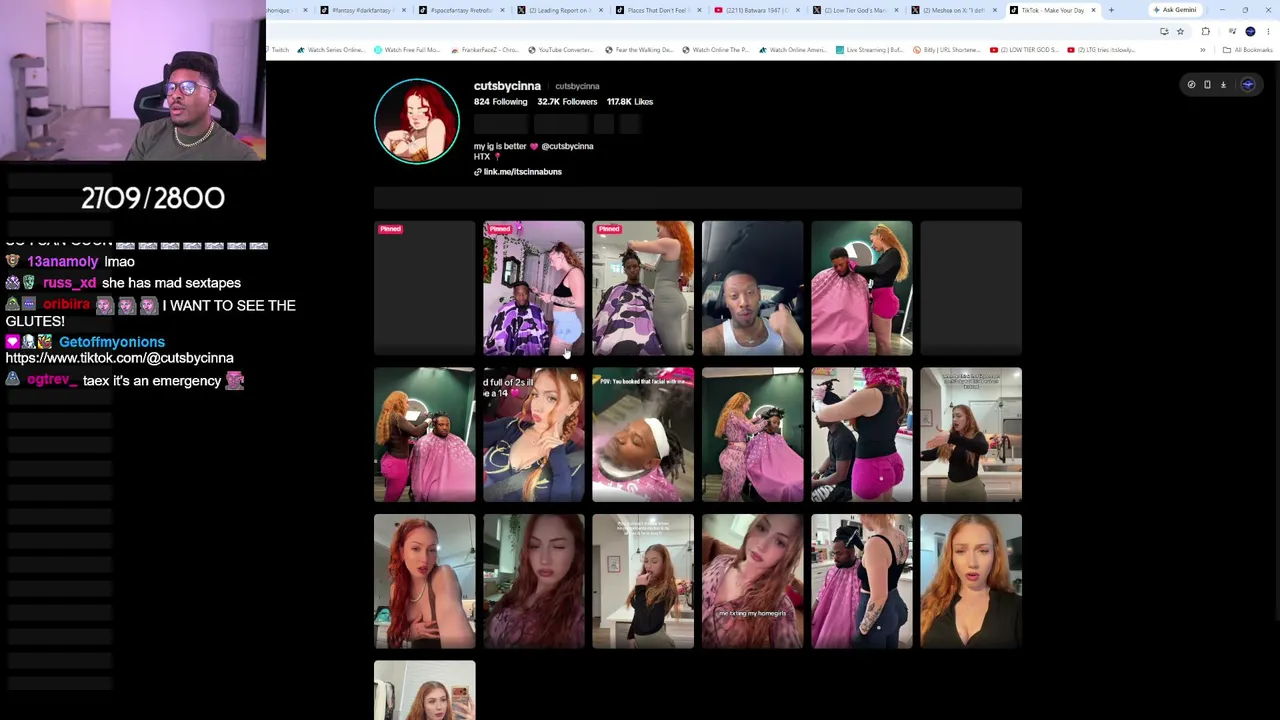Click the Ask Gemini button
Image resolution: width=1280 pixels, height=720 pixels.
pos(1175,10)
